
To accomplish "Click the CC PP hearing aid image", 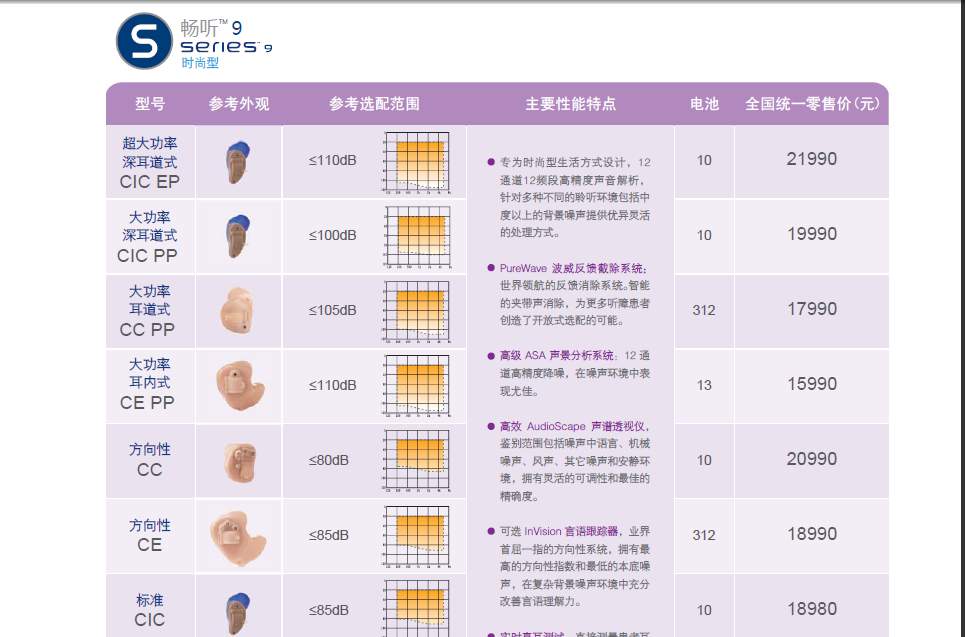I will pyautogui.click(x=237, y=311).
